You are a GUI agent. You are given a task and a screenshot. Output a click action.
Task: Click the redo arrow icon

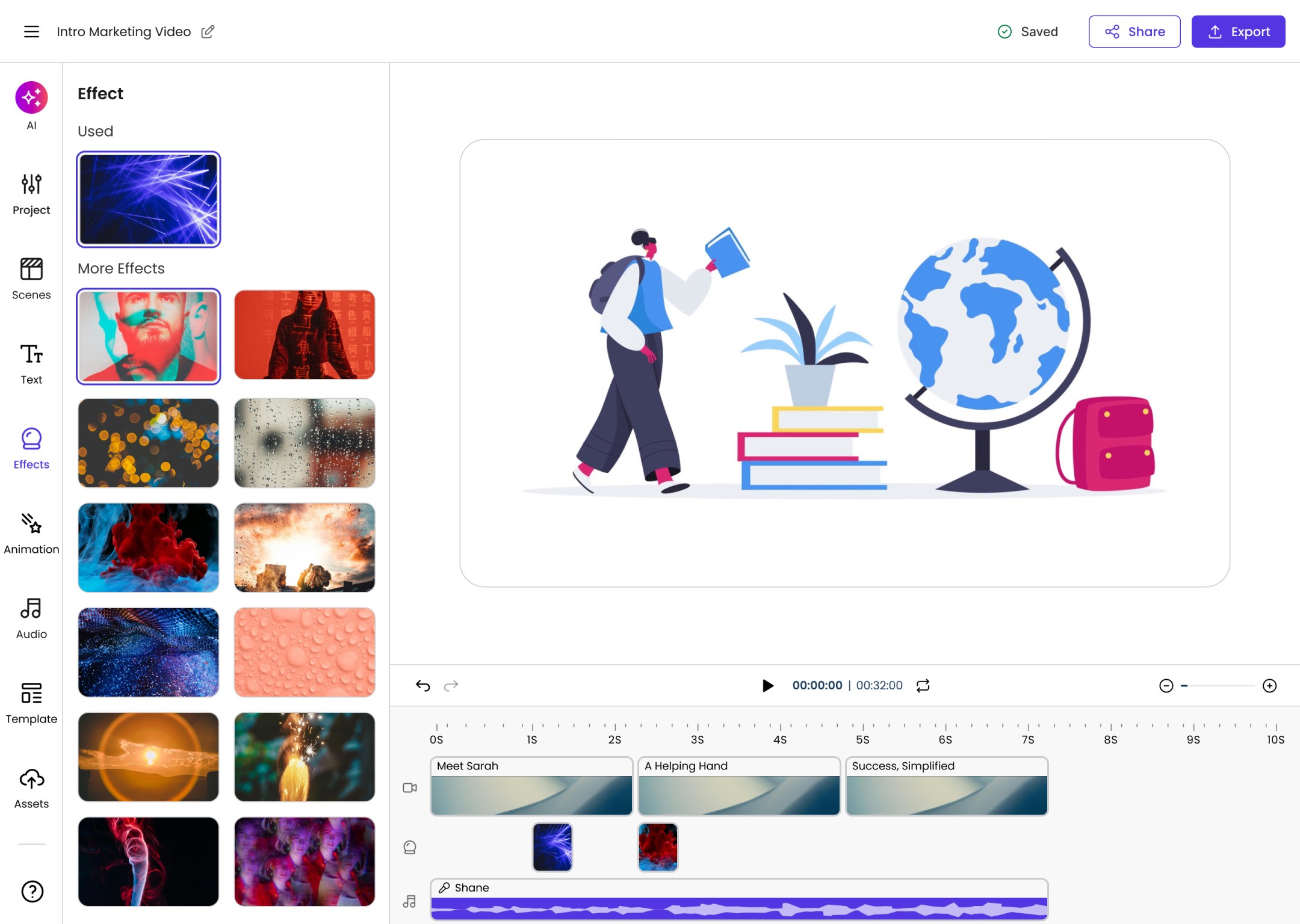click(450, 685)
